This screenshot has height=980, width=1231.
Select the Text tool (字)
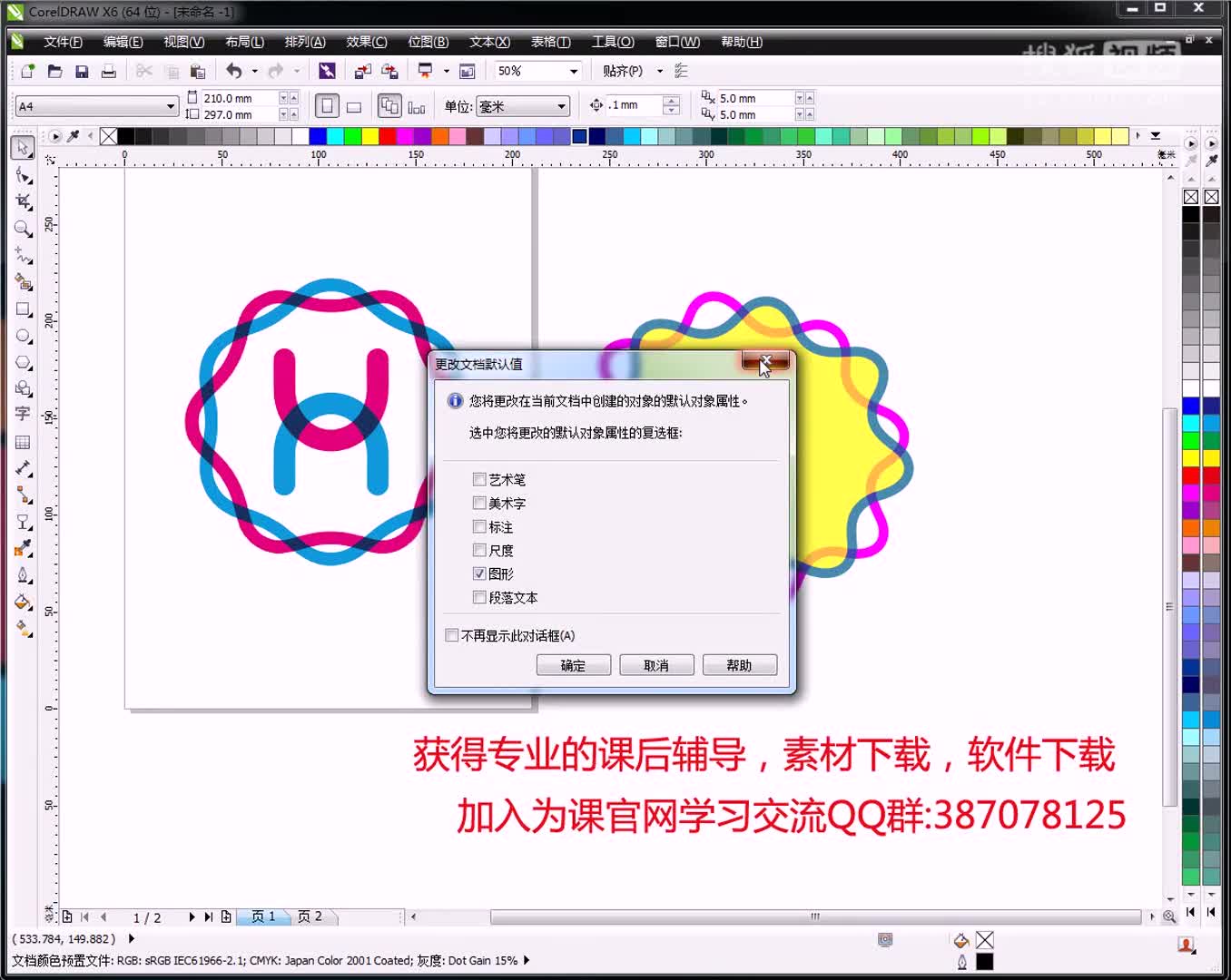pos(23,414)
